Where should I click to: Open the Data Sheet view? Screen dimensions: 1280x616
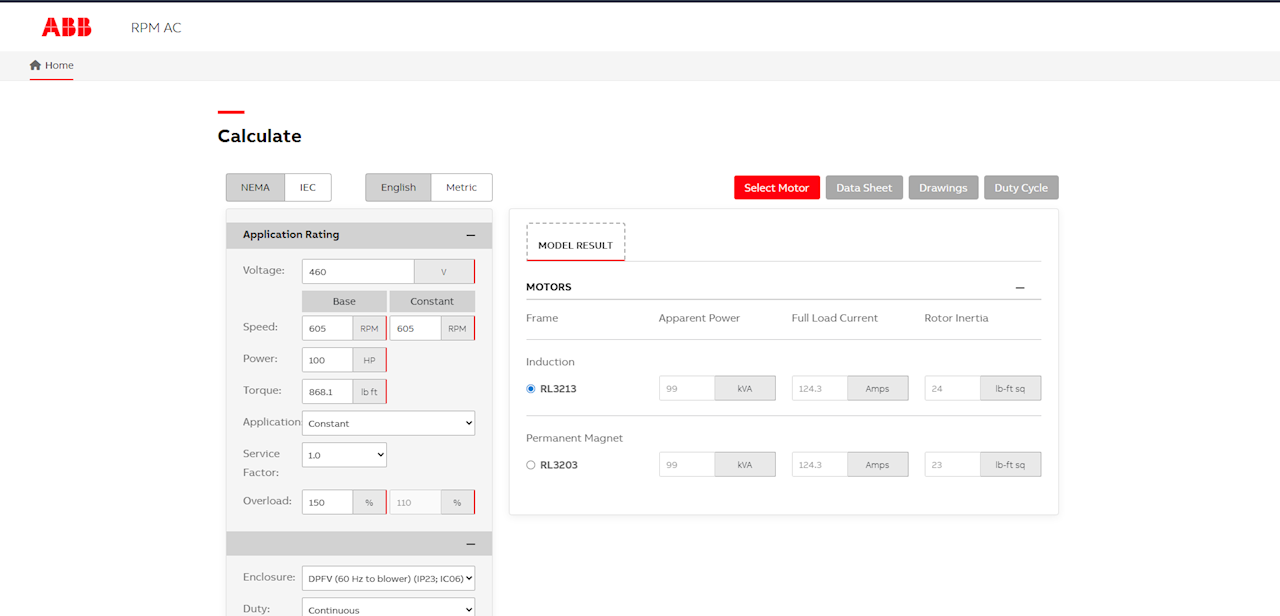864,187
